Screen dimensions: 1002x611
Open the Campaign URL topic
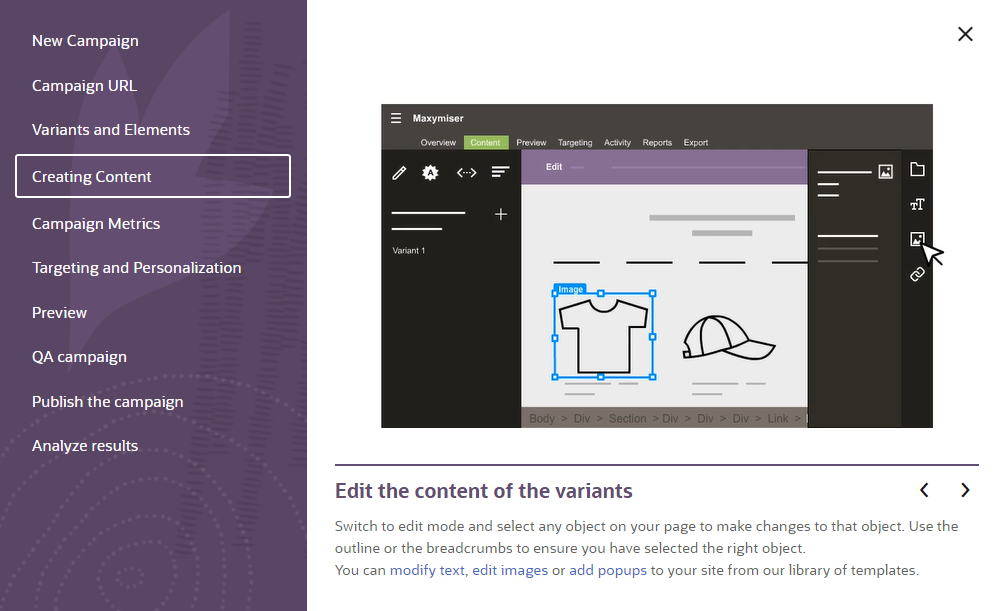click(84, 86)
